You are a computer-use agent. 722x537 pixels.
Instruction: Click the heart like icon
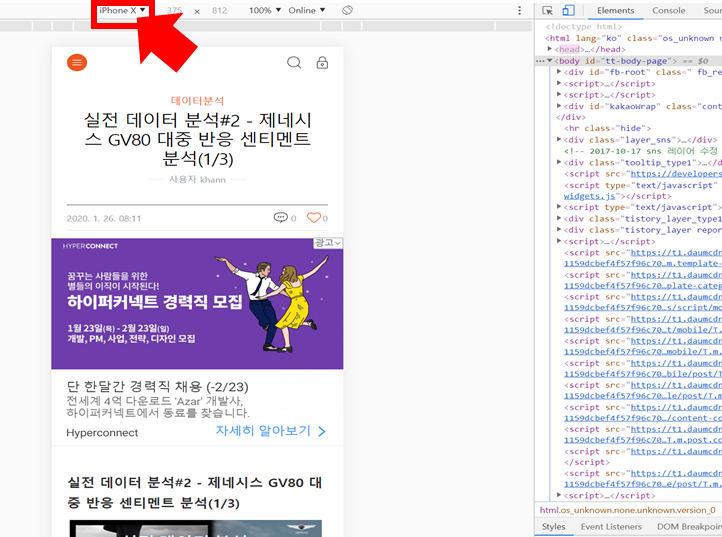pos(314,217)
